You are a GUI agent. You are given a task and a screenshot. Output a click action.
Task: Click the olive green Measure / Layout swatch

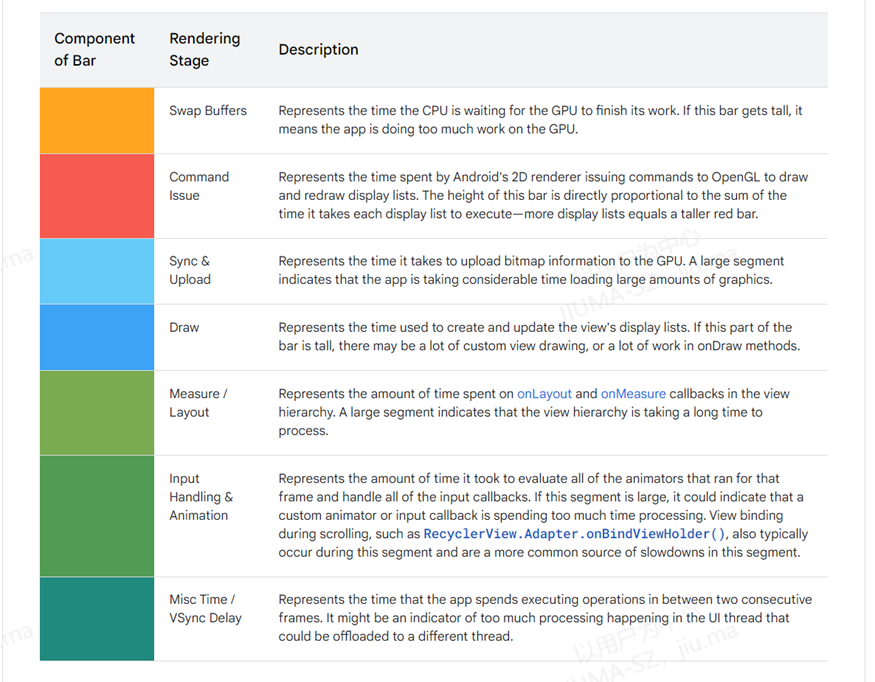point(97,413)
